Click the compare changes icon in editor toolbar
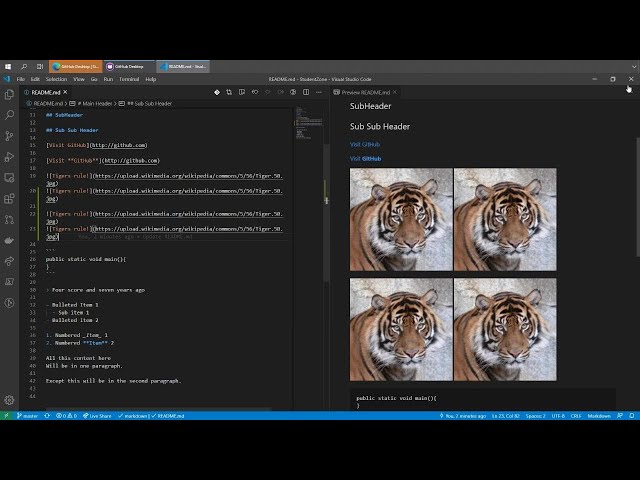The image size is (640, 480). tap(229, 92)
